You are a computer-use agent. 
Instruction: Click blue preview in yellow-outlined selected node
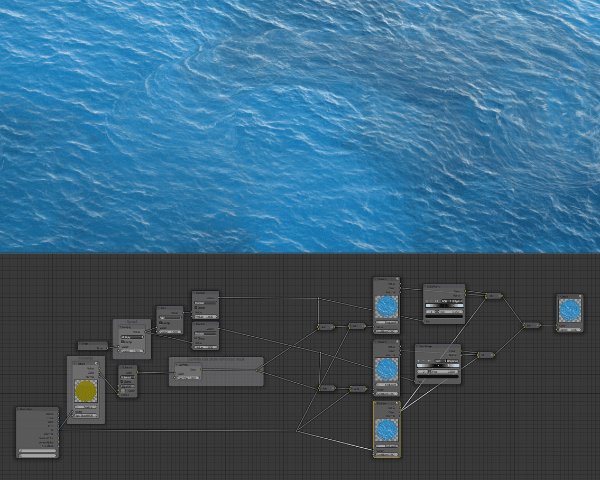point(386,430)
